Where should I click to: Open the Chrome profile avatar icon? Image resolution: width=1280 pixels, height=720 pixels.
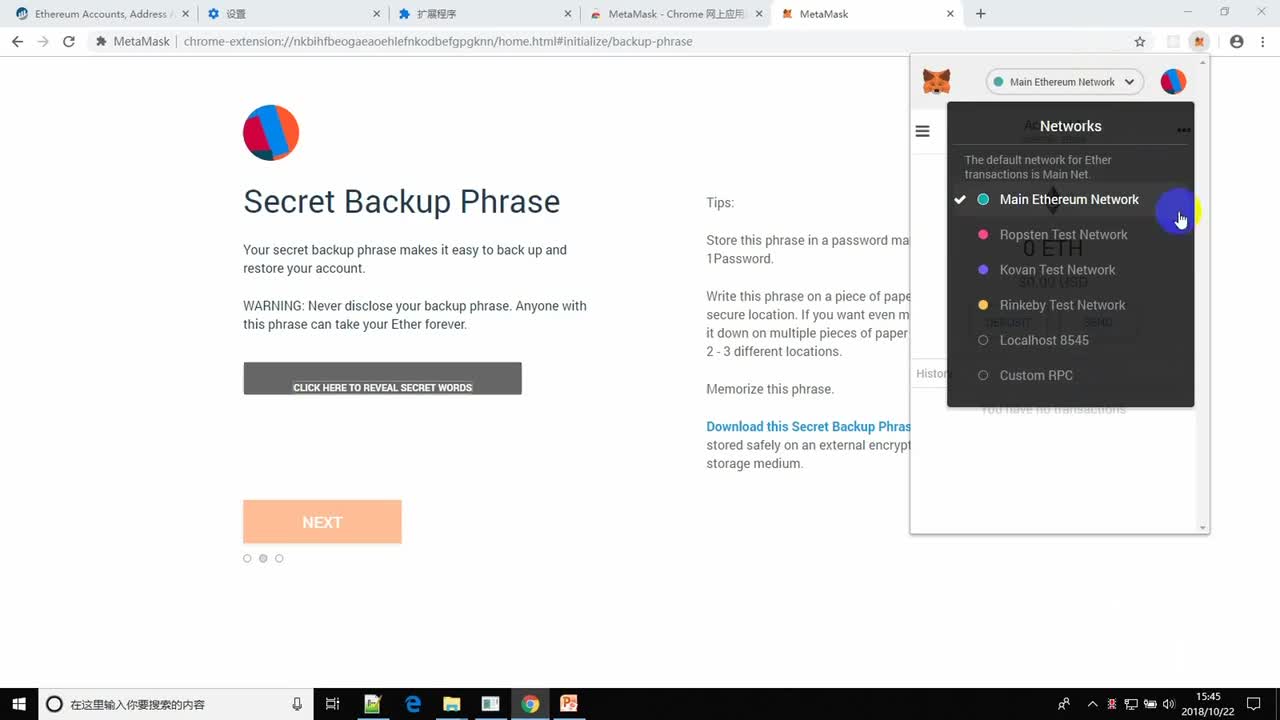point(1237,42)
